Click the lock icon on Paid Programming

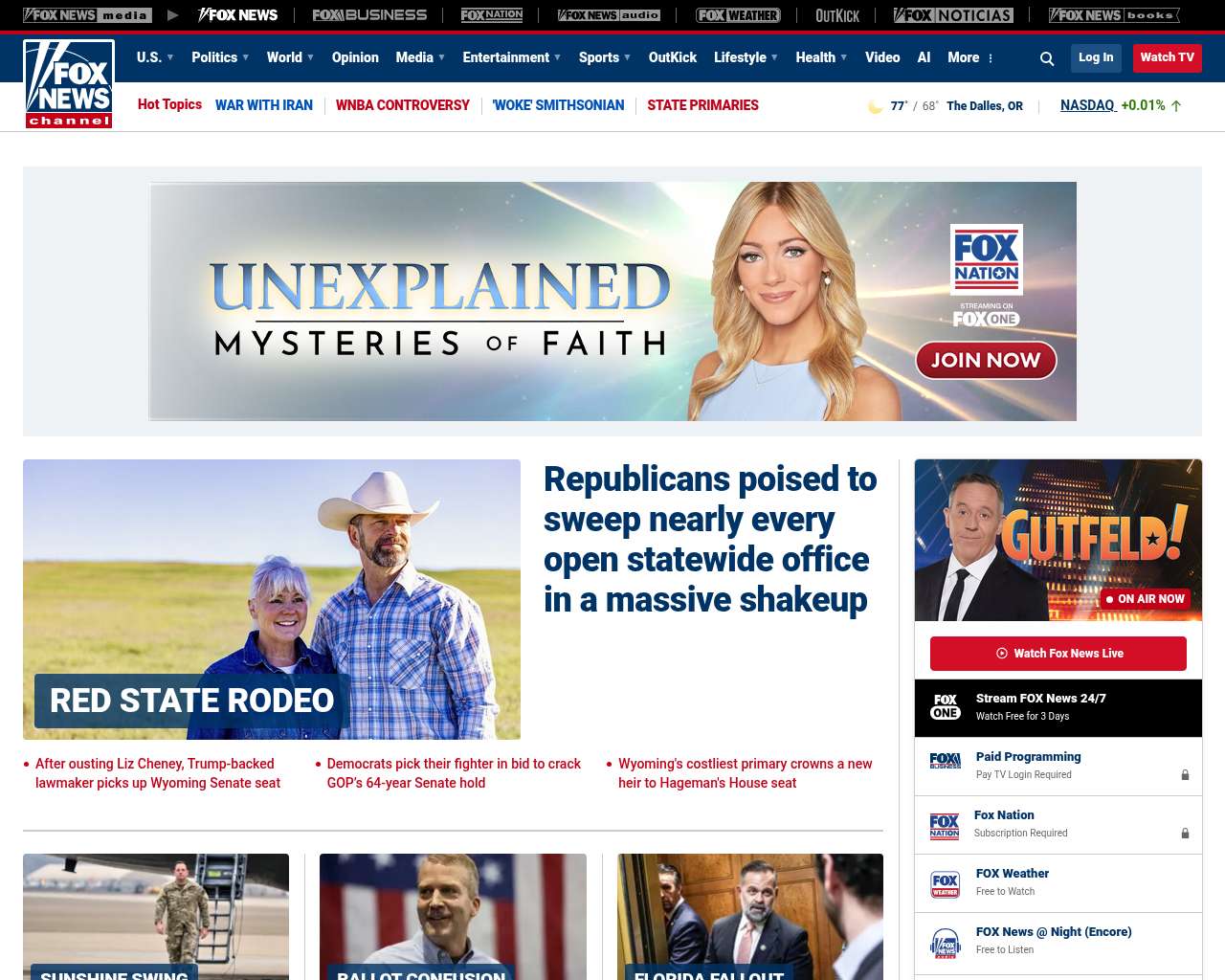click(x=1185, y=775)
